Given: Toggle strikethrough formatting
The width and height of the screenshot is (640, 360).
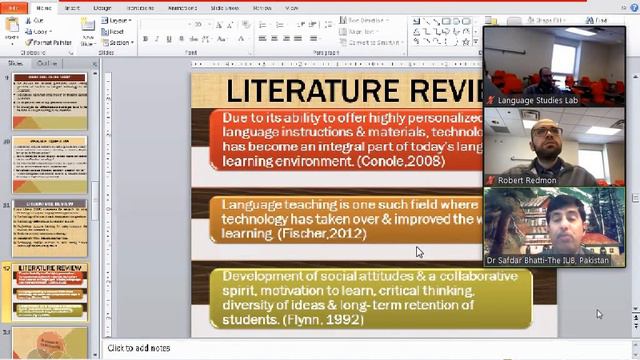Looking at the screenshot, I should click(193, 39).
